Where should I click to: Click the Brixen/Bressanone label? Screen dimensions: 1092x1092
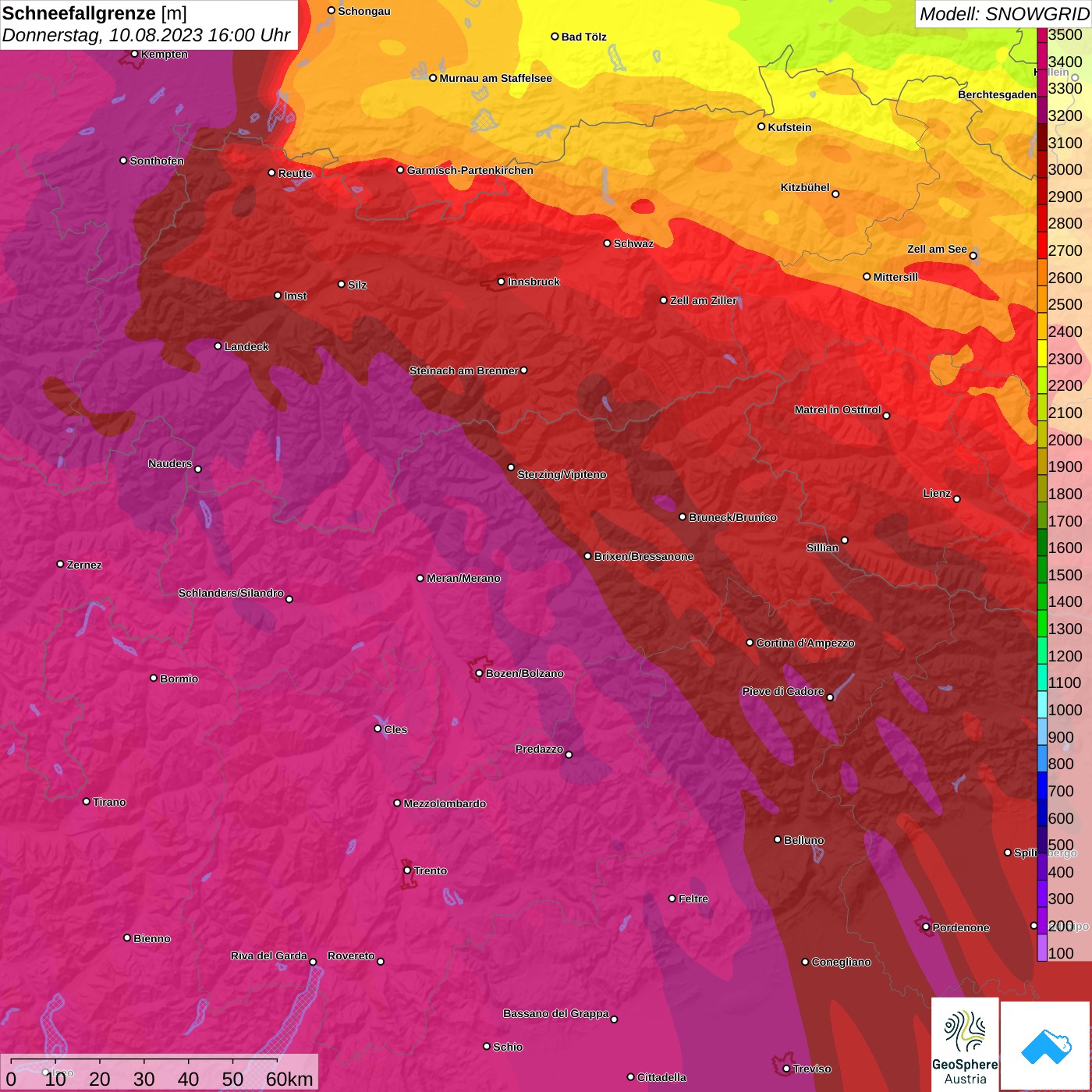(x=643, y=556)
